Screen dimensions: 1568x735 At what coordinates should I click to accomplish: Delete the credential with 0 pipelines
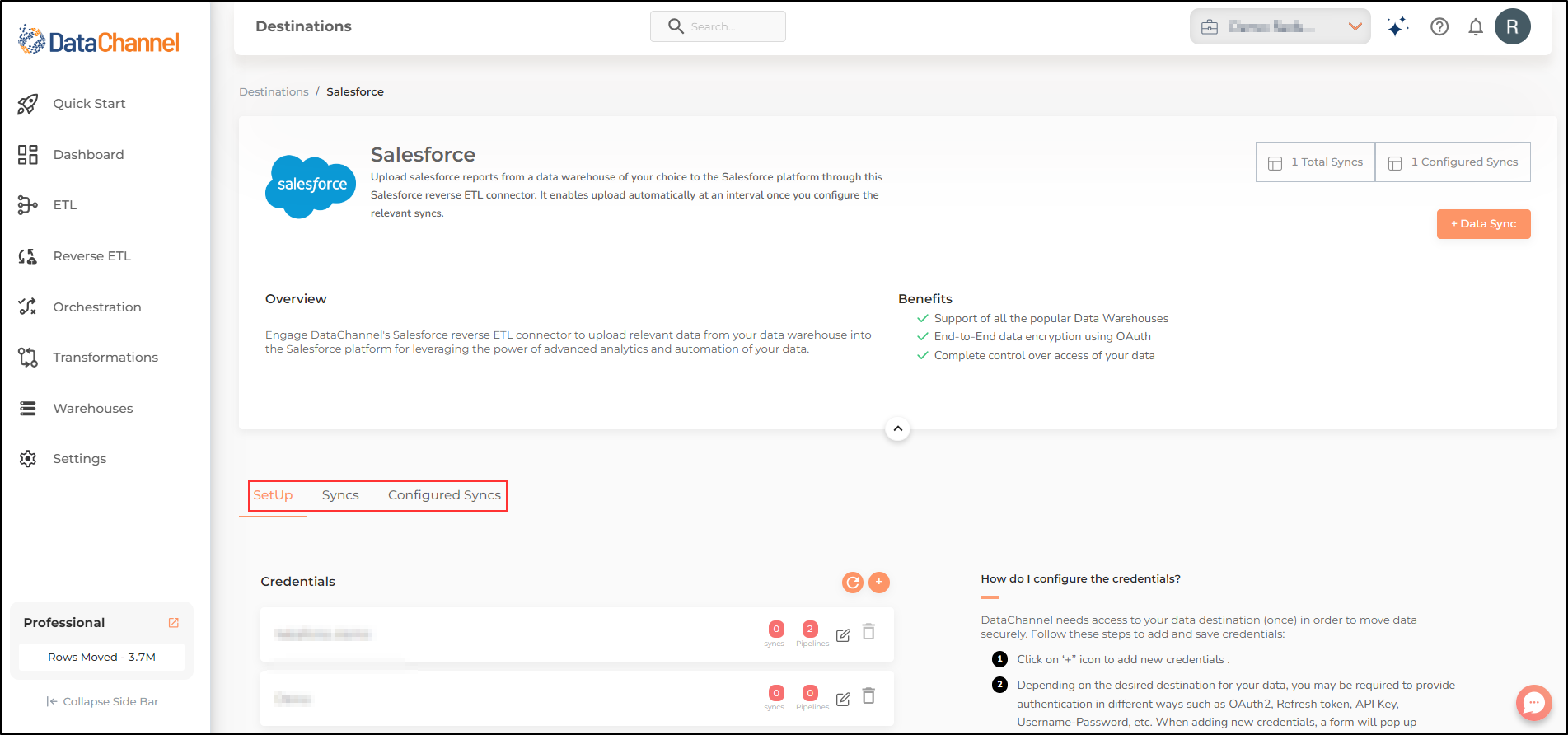pos(868,696)
